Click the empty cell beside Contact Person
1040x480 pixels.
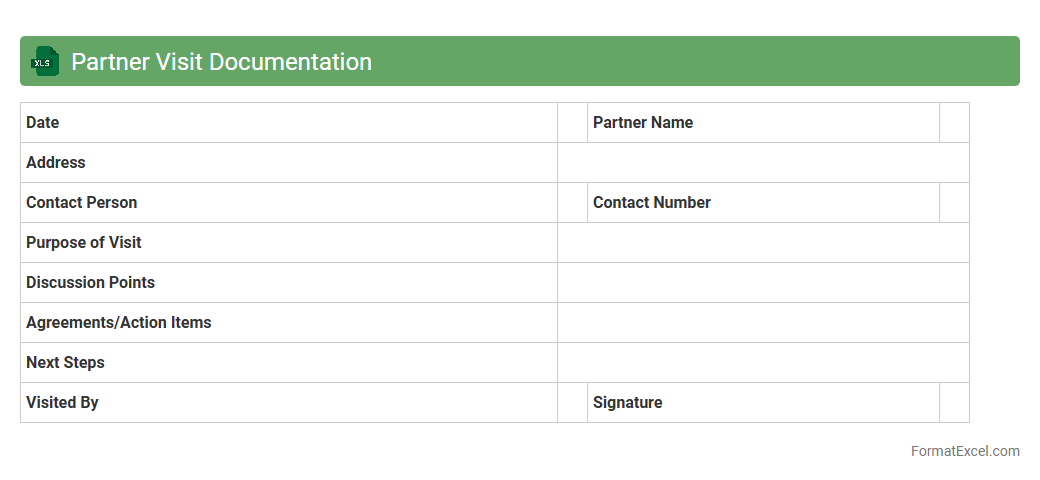pyautogui.click(x=572, y=203)
